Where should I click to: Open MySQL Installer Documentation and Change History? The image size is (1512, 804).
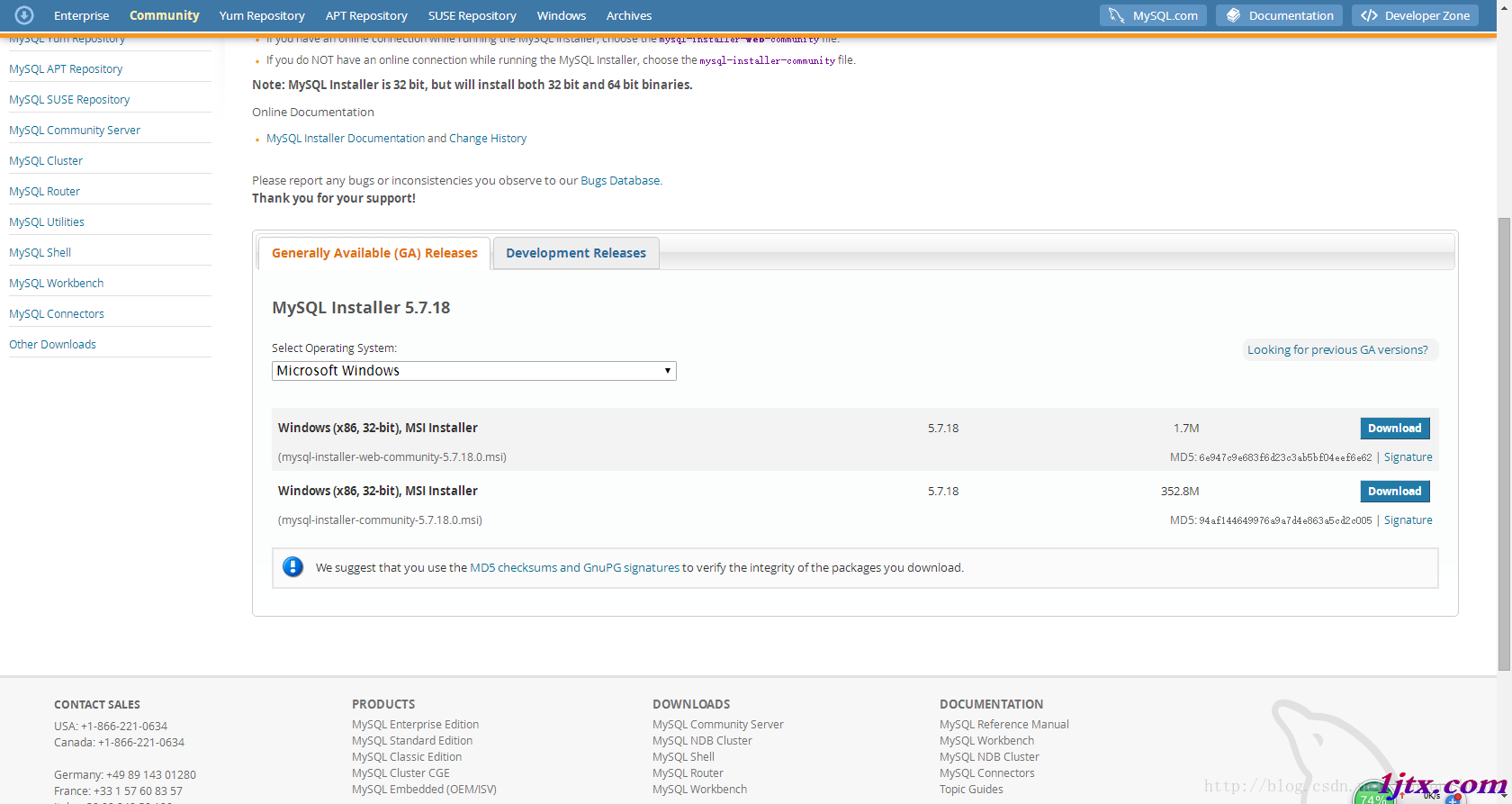[x=396, y=139]
